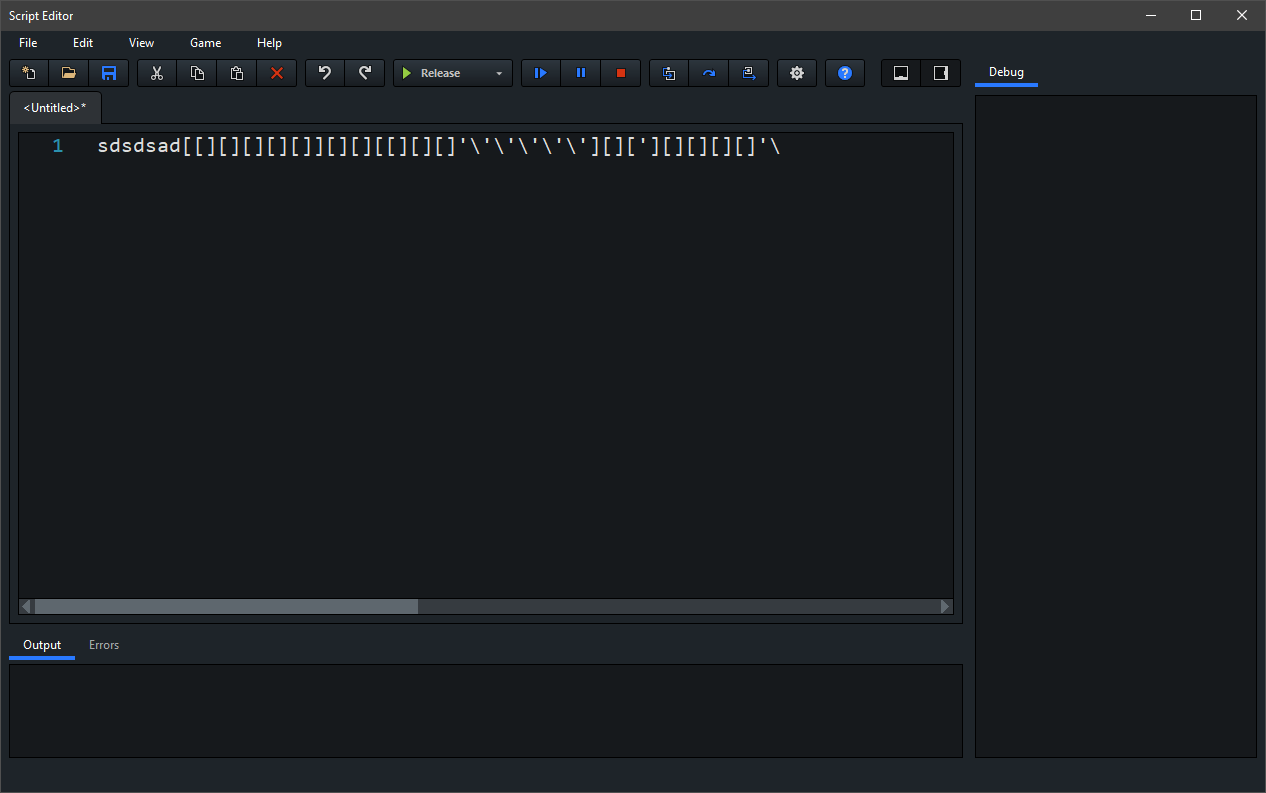This screenshot has height=793, width=1266.
Task: Click the New script file icon
Action: (29, 73)
